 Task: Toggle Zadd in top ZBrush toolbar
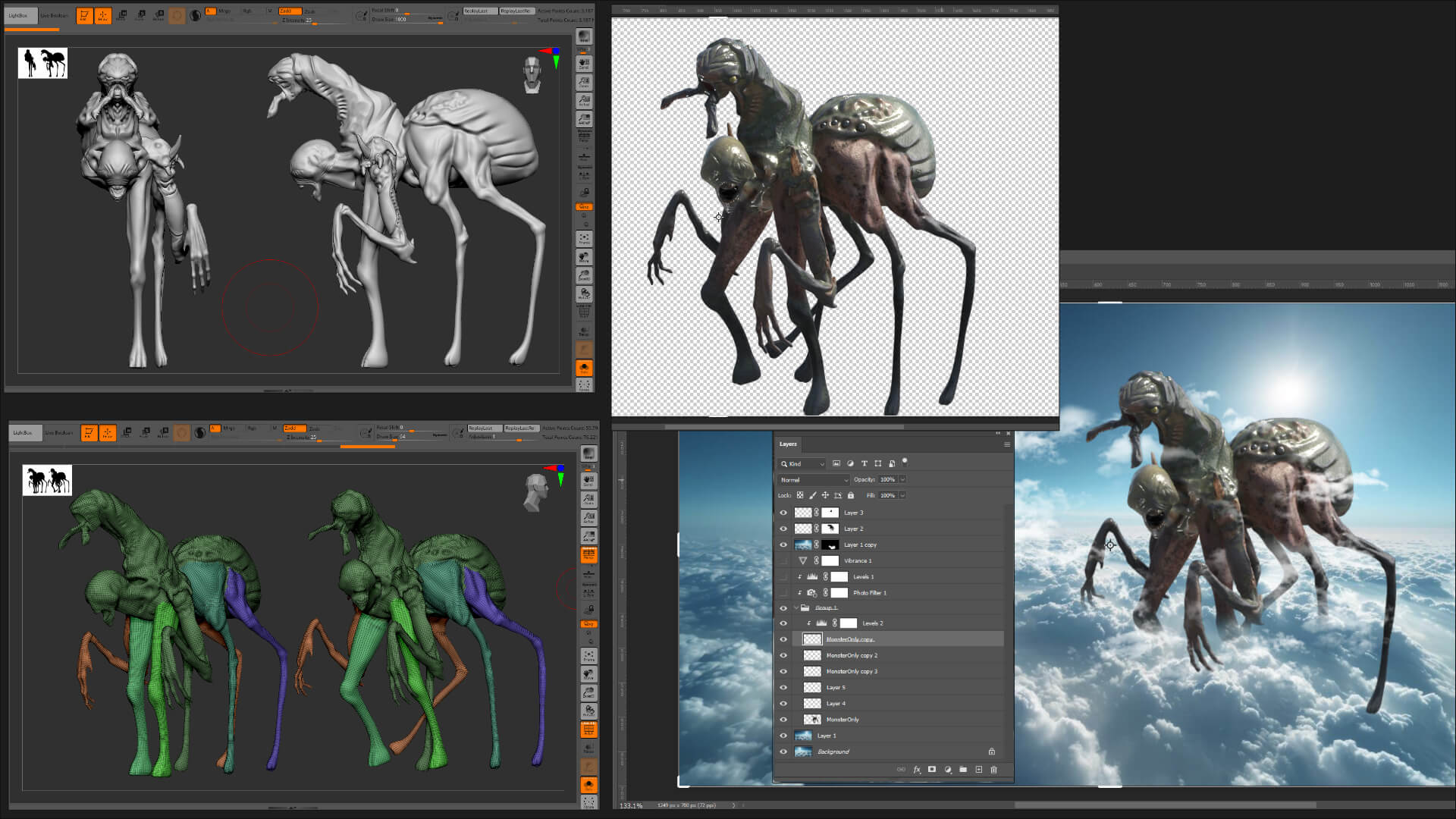[289, 11]
